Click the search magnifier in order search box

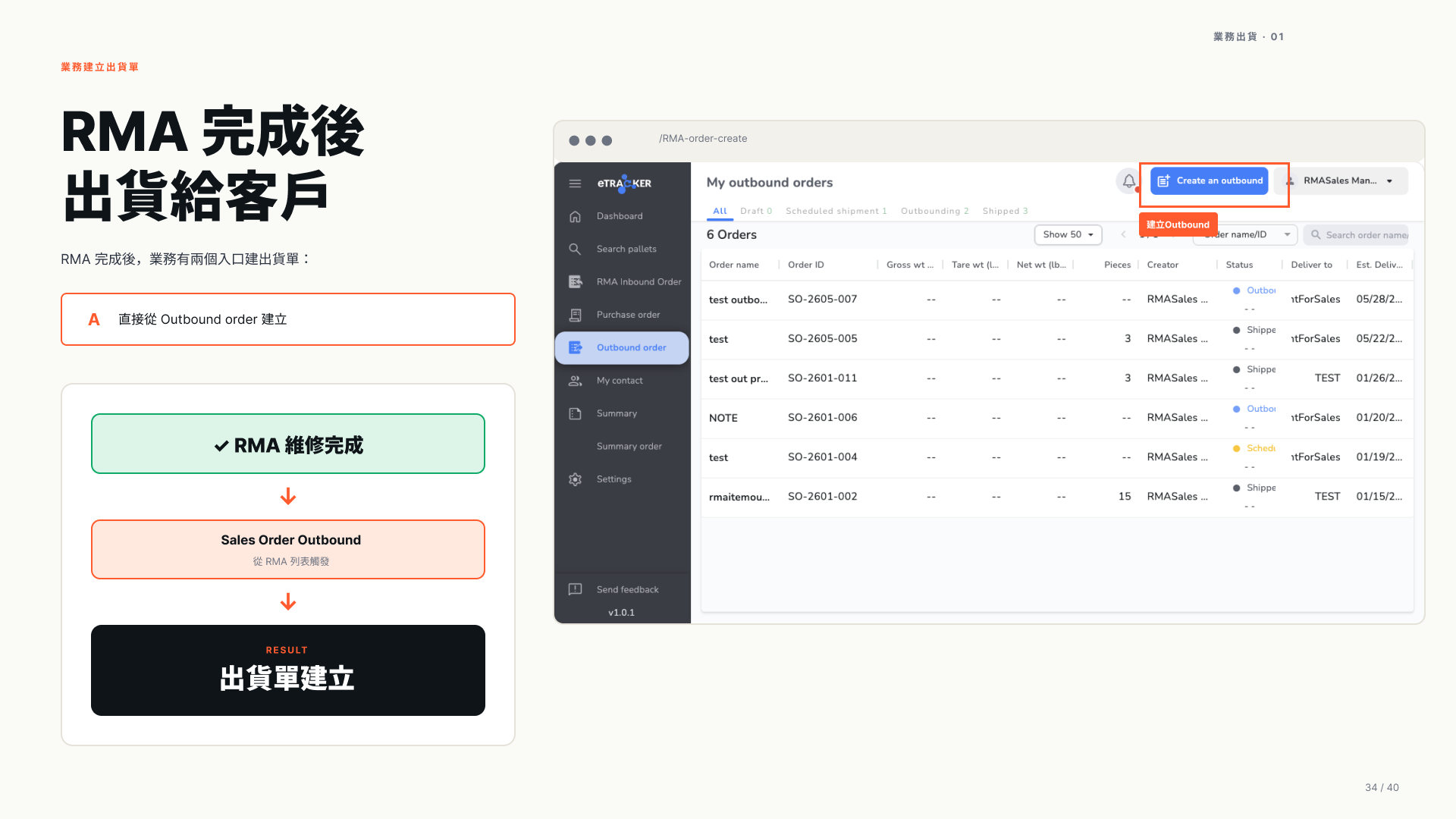click(1316, 235)
